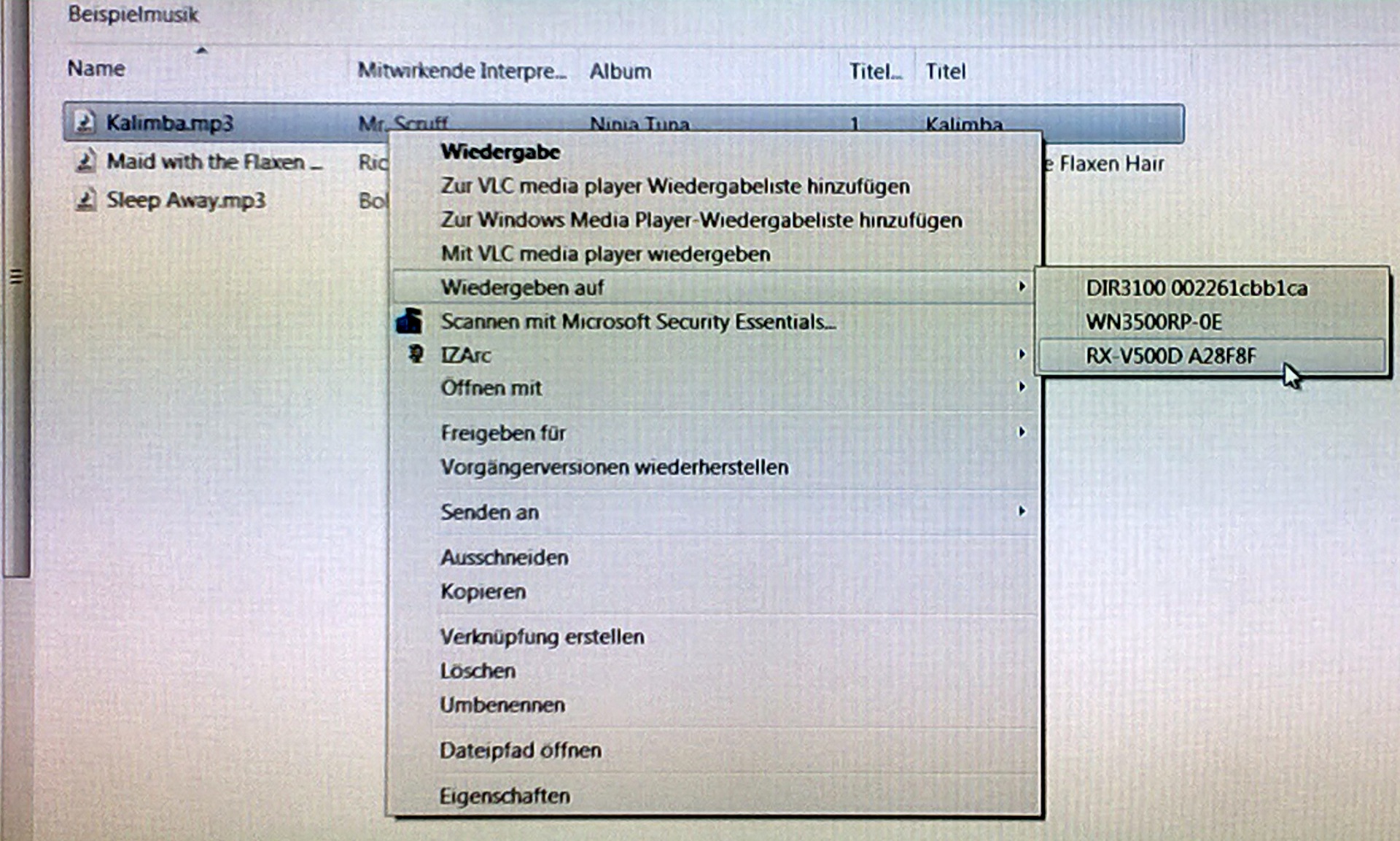Select Vorgängerversionen wiederherstellen
1400x841 pixels.
pos(615,467)
